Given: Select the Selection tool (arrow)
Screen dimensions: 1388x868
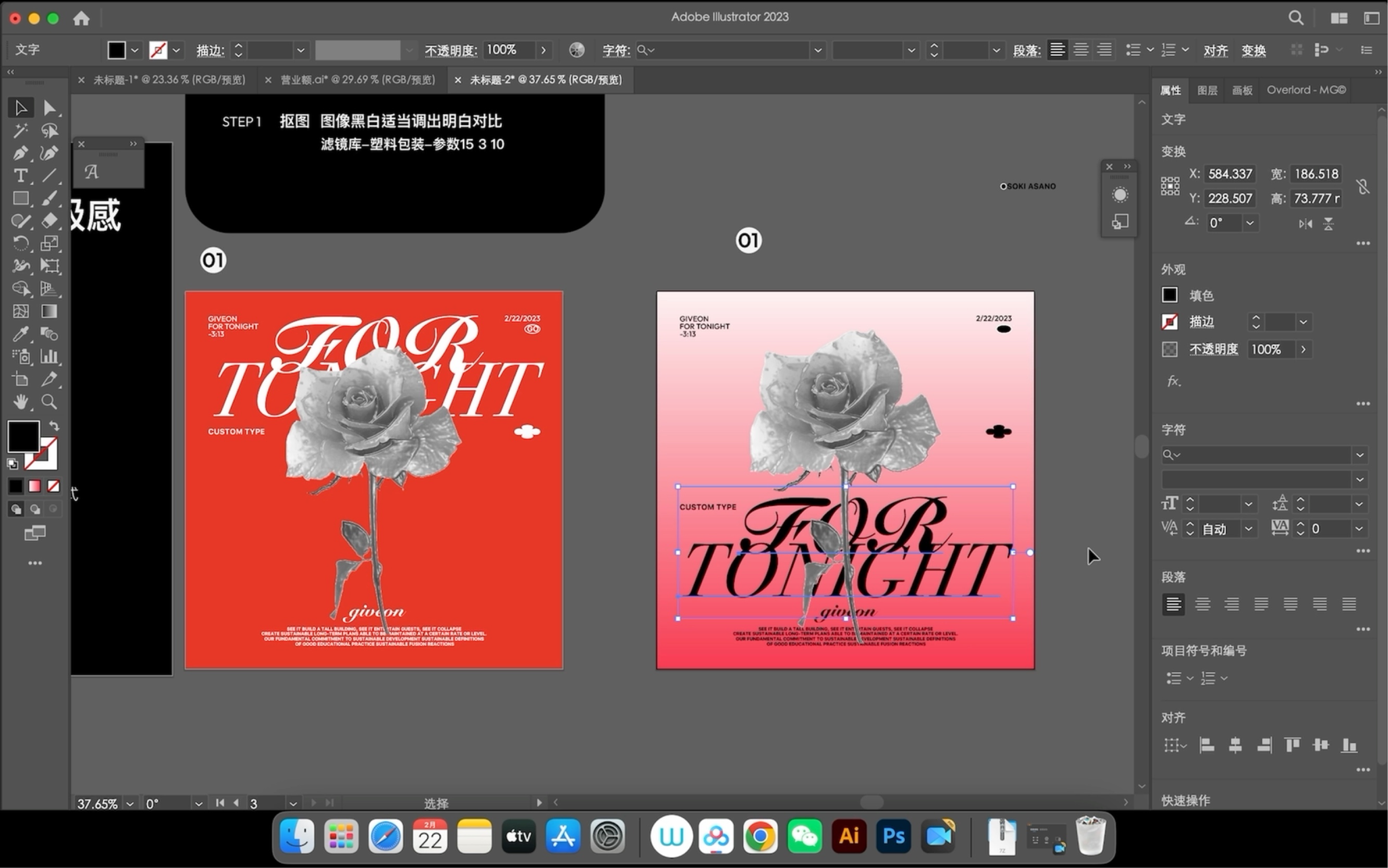Looking at the screenshot, I should click(x=20, y=108).
